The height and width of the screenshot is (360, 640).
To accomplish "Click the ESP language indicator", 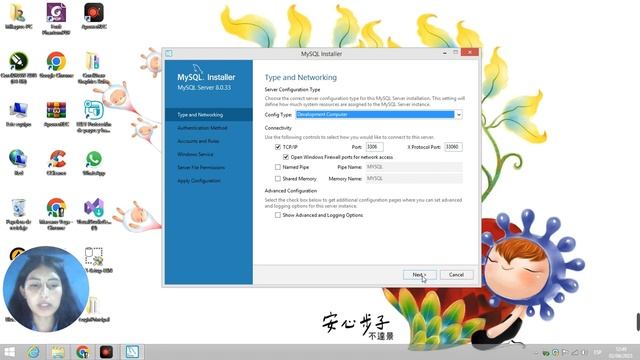I will 598,352.
